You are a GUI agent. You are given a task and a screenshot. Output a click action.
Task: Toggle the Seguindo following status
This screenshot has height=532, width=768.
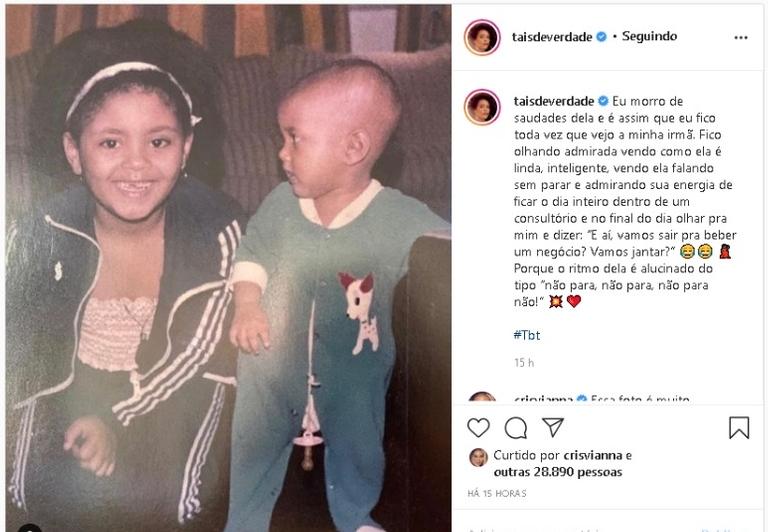pos(649,36)
